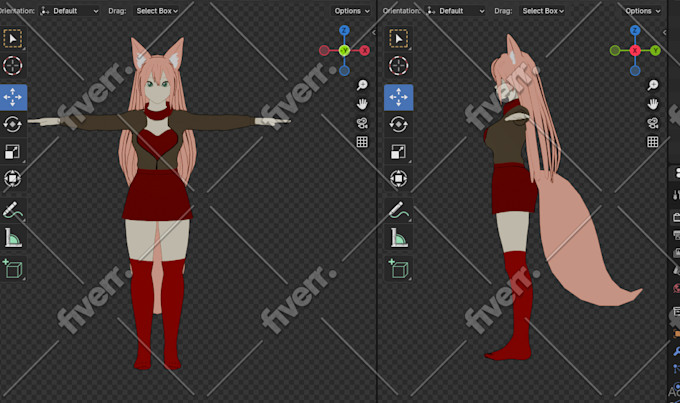
Task: Pick the Add Cube tool in left viewport
Action: (x=13, y=269)
